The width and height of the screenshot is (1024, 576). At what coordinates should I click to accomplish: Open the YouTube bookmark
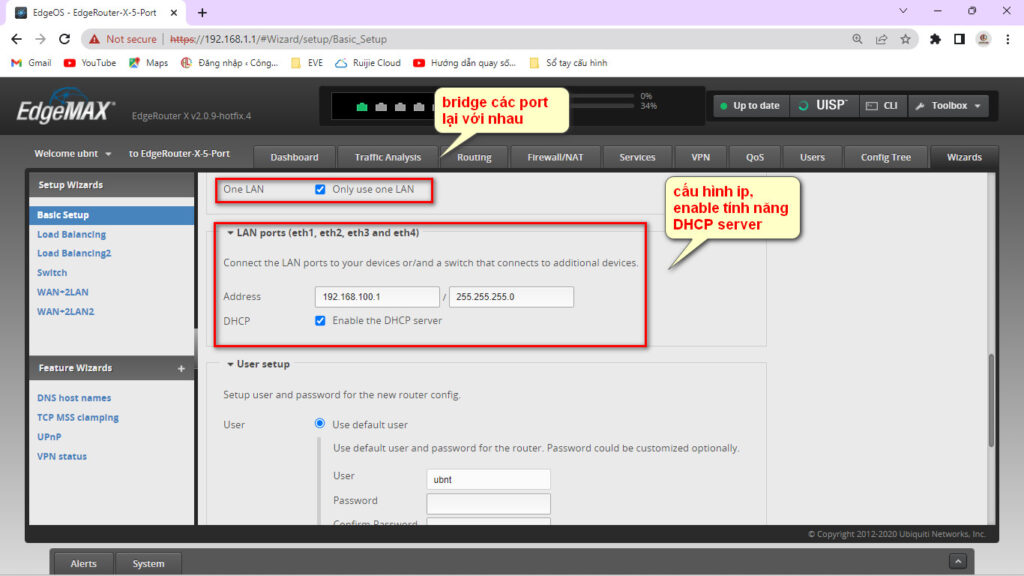pos(90,62)
